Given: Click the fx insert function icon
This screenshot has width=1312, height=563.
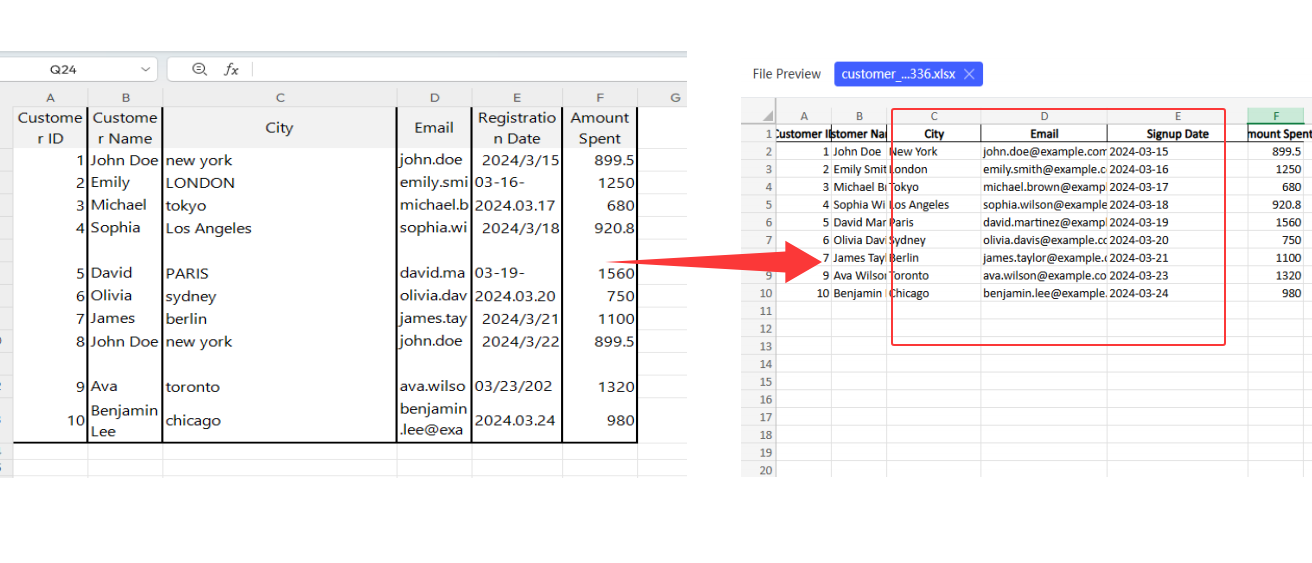Looking at the screenshot, I should point(231,69).
